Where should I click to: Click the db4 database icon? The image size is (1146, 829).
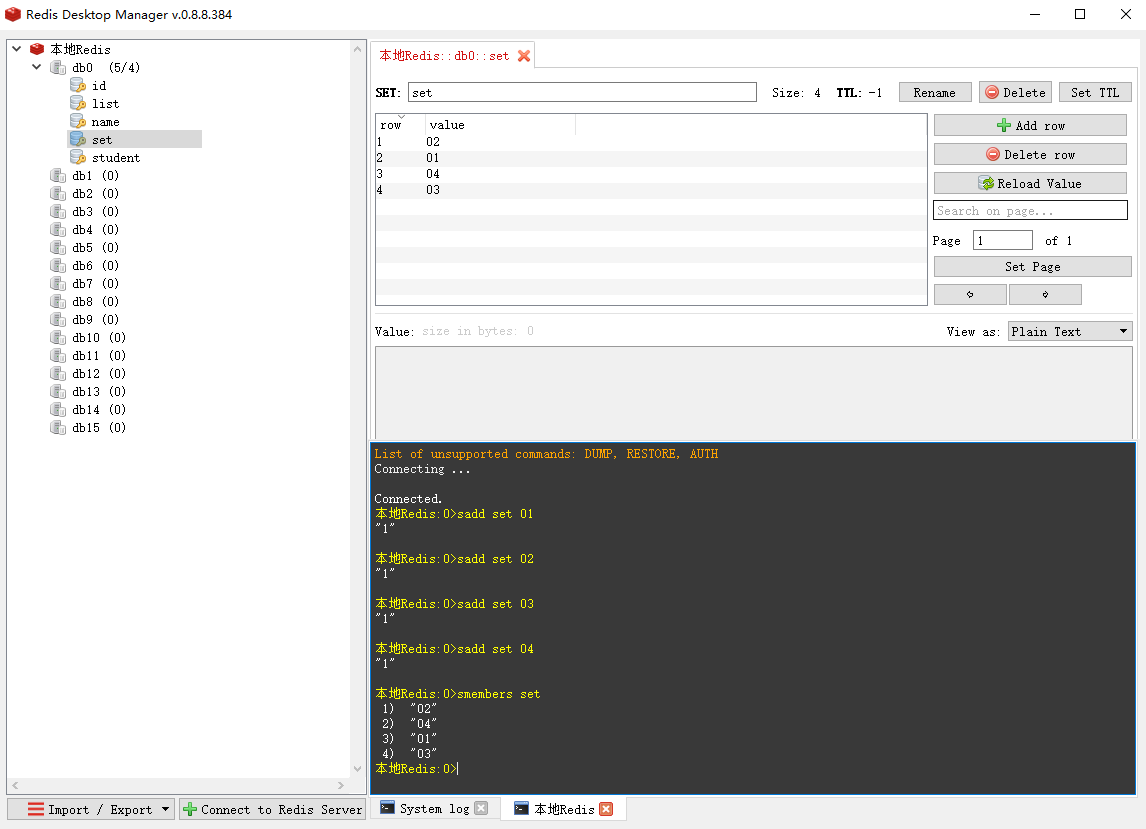tap(58, 230)
